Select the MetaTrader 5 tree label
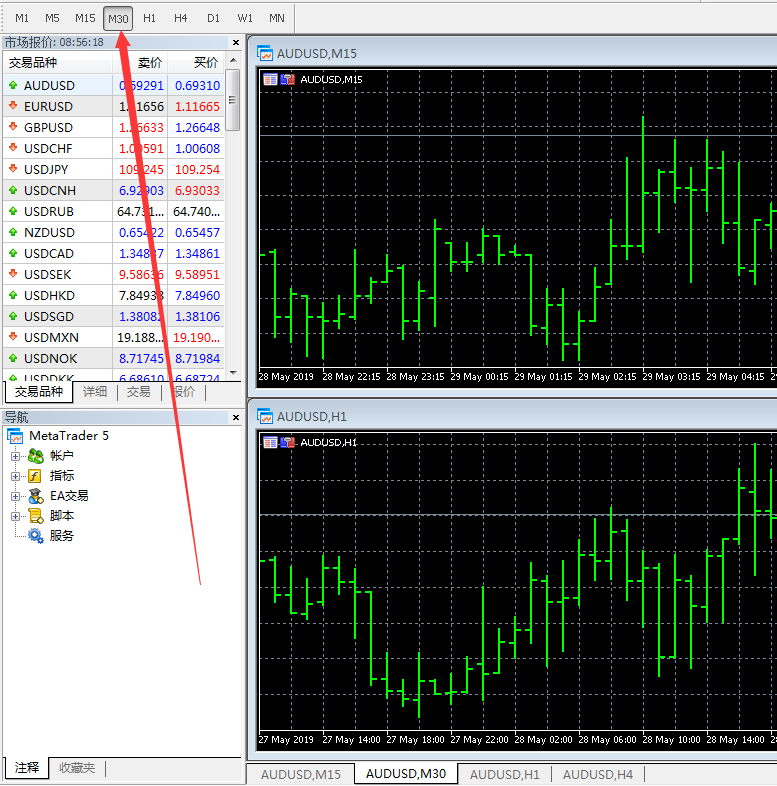Screen dimensions: 777x786 tap(69, 436)
